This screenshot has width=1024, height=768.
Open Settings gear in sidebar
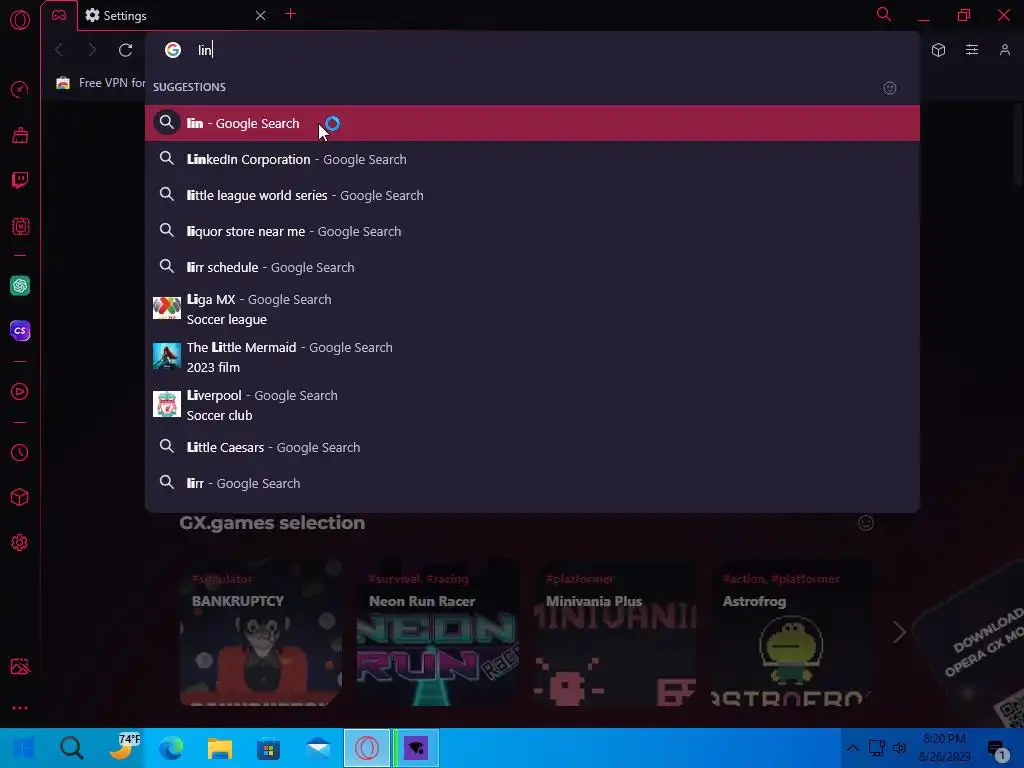[x=20, y=543]
